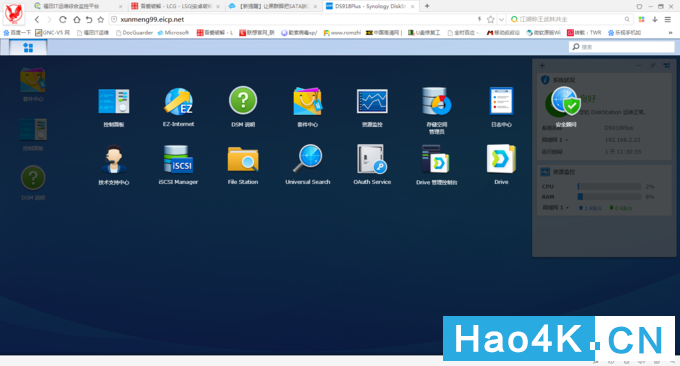Focus the browser search engine field
This screenshot has height=366, width=680.
tap(570, 20)
